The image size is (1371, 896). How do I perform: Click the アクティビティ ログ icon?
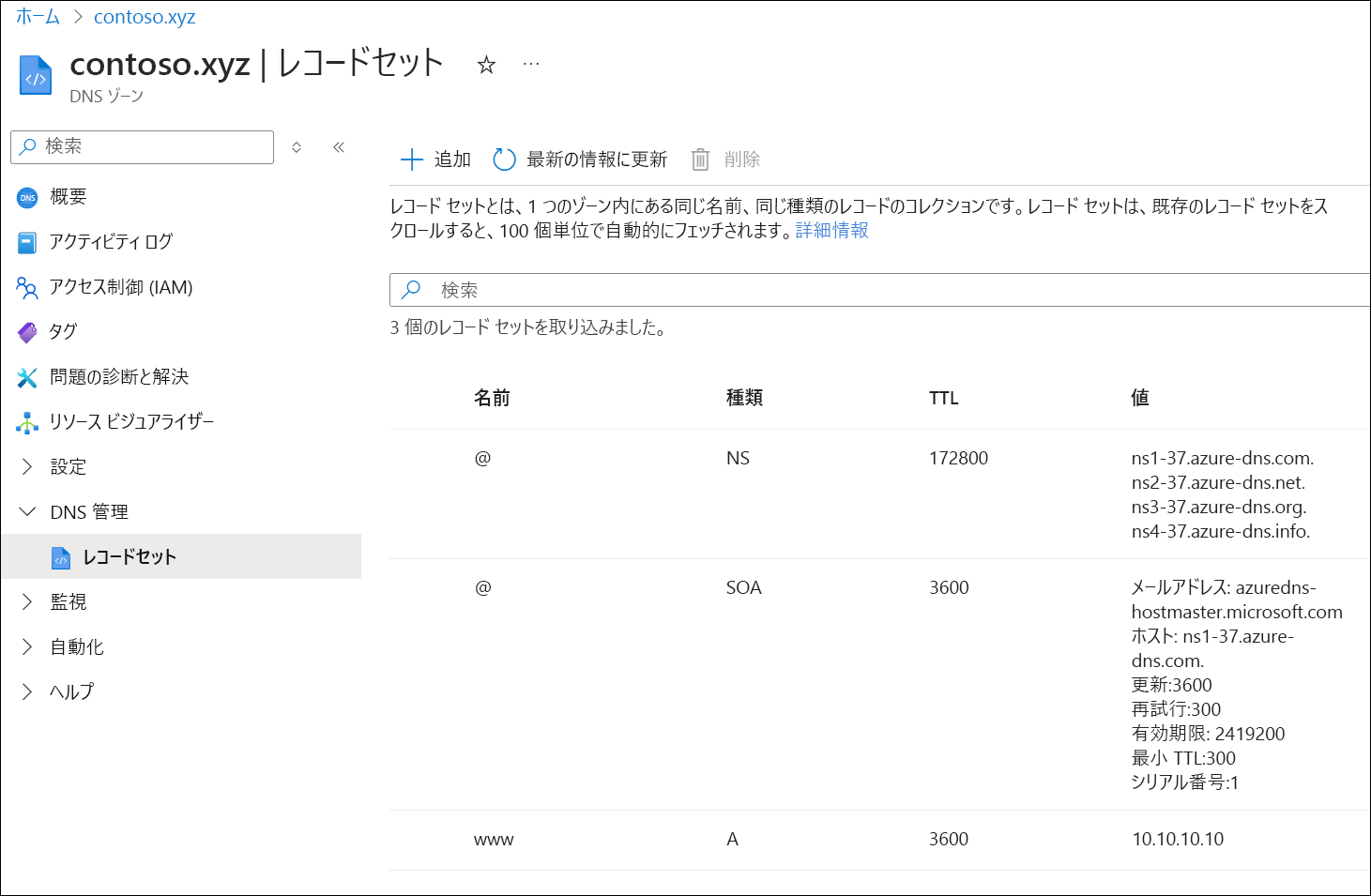[27, 242]
